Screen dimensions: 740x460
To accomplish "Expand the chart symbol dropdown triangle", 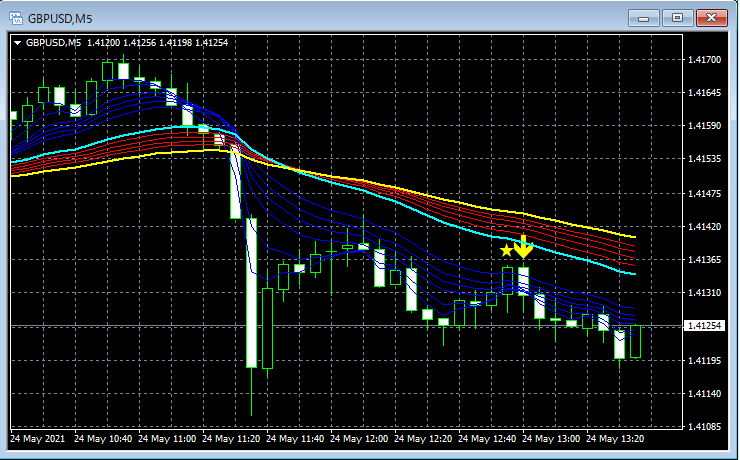I will [x=18, y=43].
